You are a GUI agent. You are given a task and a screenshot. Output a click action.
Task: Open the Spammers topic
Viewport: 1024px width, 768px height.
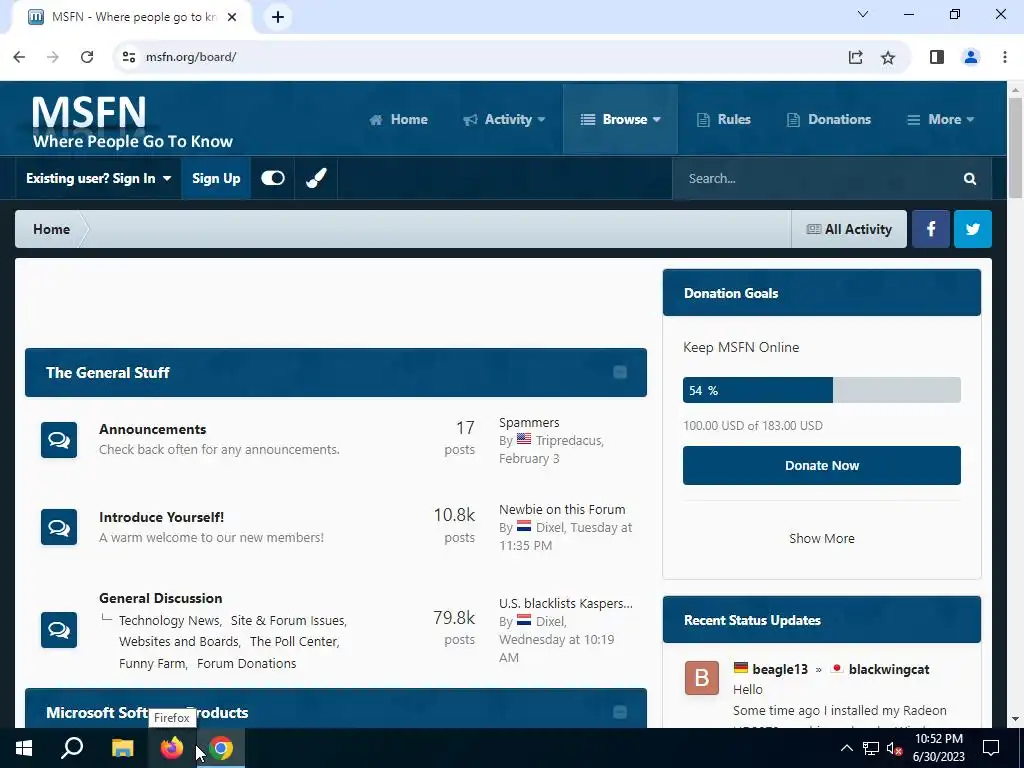click(529, 423)
